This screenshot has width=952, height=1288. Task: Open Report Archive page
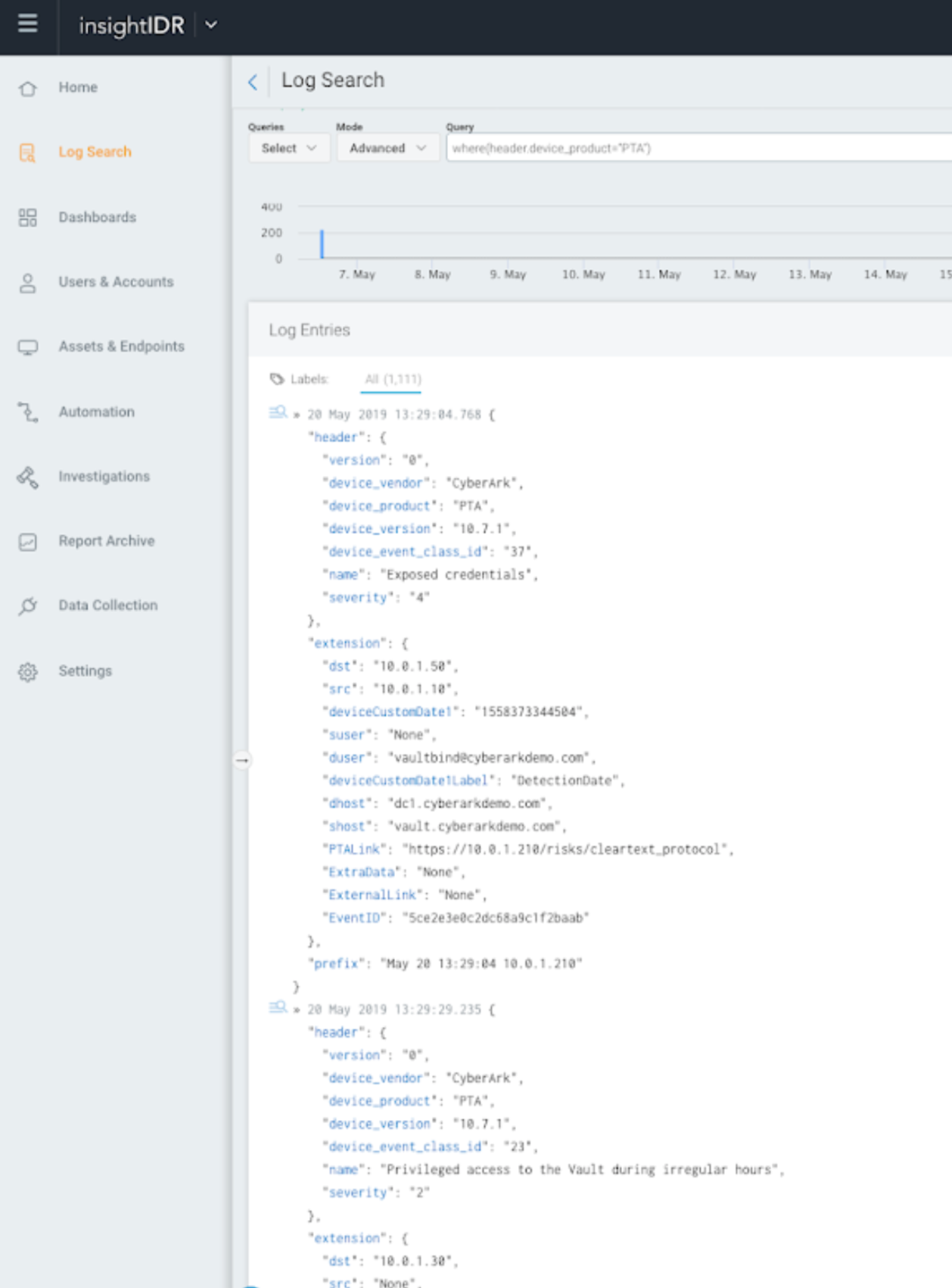point(107,540)
